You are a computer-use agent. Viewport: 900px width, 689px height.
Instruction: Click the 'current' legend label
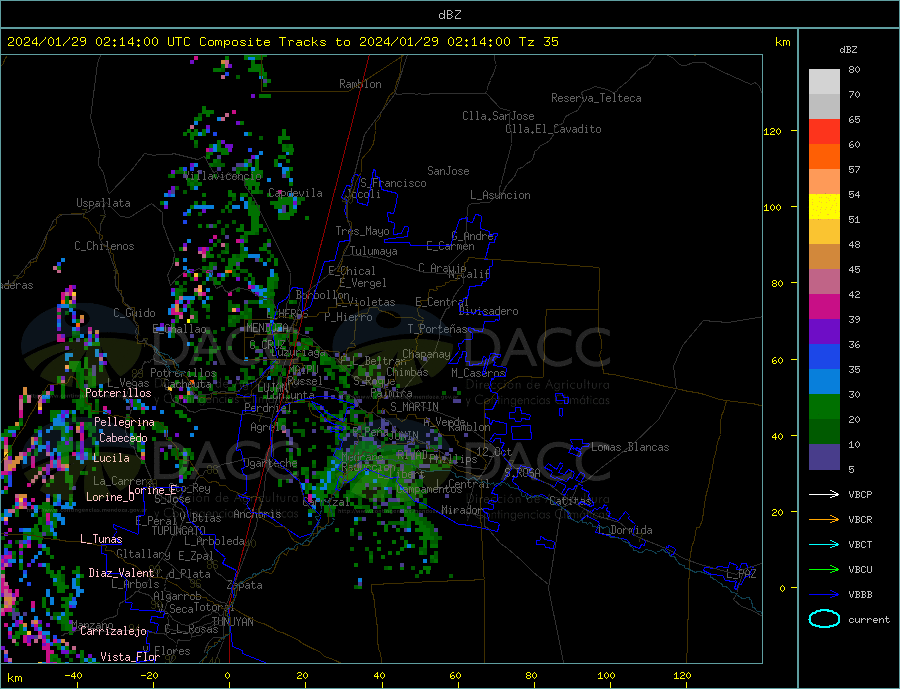869,620
